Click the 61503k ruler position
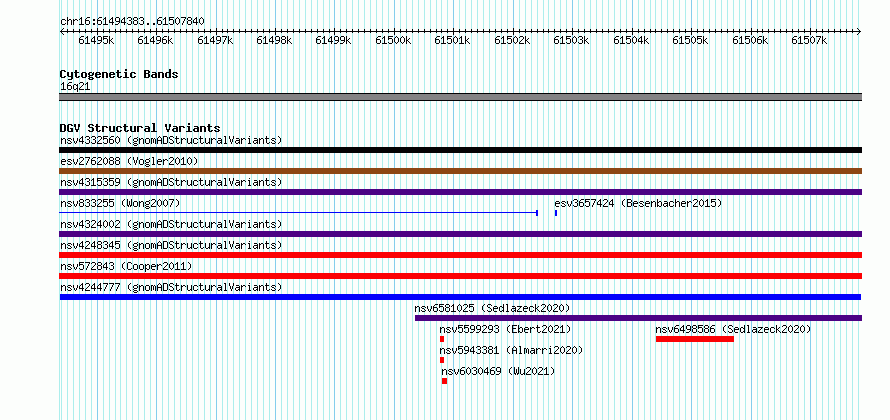The image size is (890, 420). click(571, 40)
